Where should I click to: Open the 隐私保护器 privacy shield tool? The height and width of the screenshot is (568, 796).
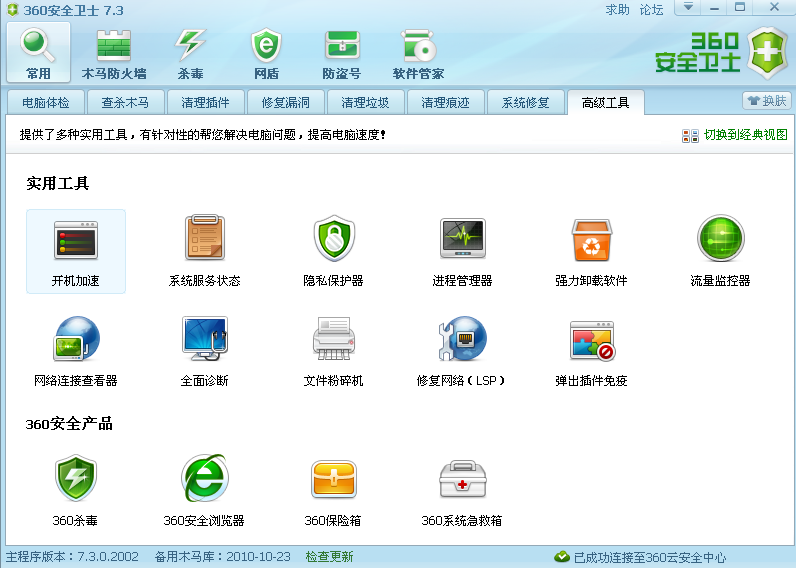334,251
